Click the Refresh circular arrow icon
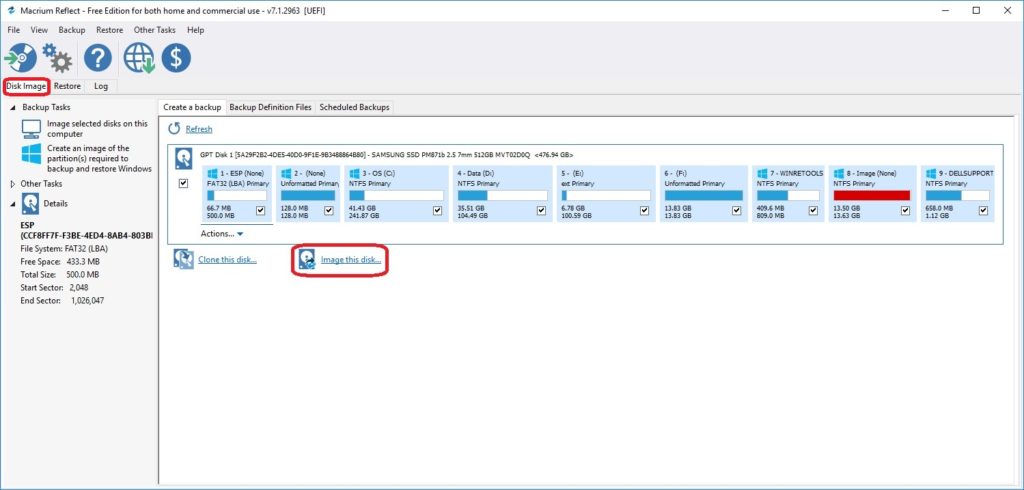This screenshot has width=1024, height=490. tap(174, 129)
